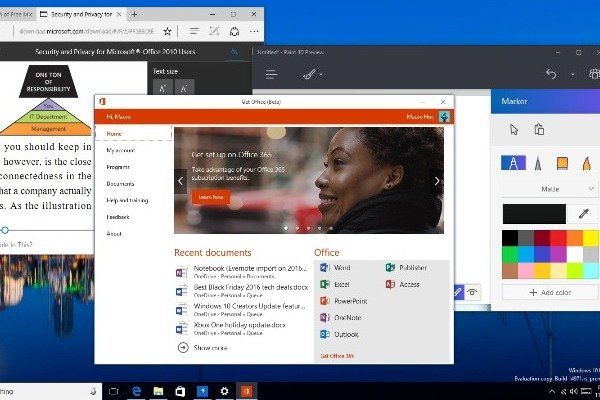600x400 pixels.
Task: Select the Marker brush in Paint 3D
Action: point(515,162)
